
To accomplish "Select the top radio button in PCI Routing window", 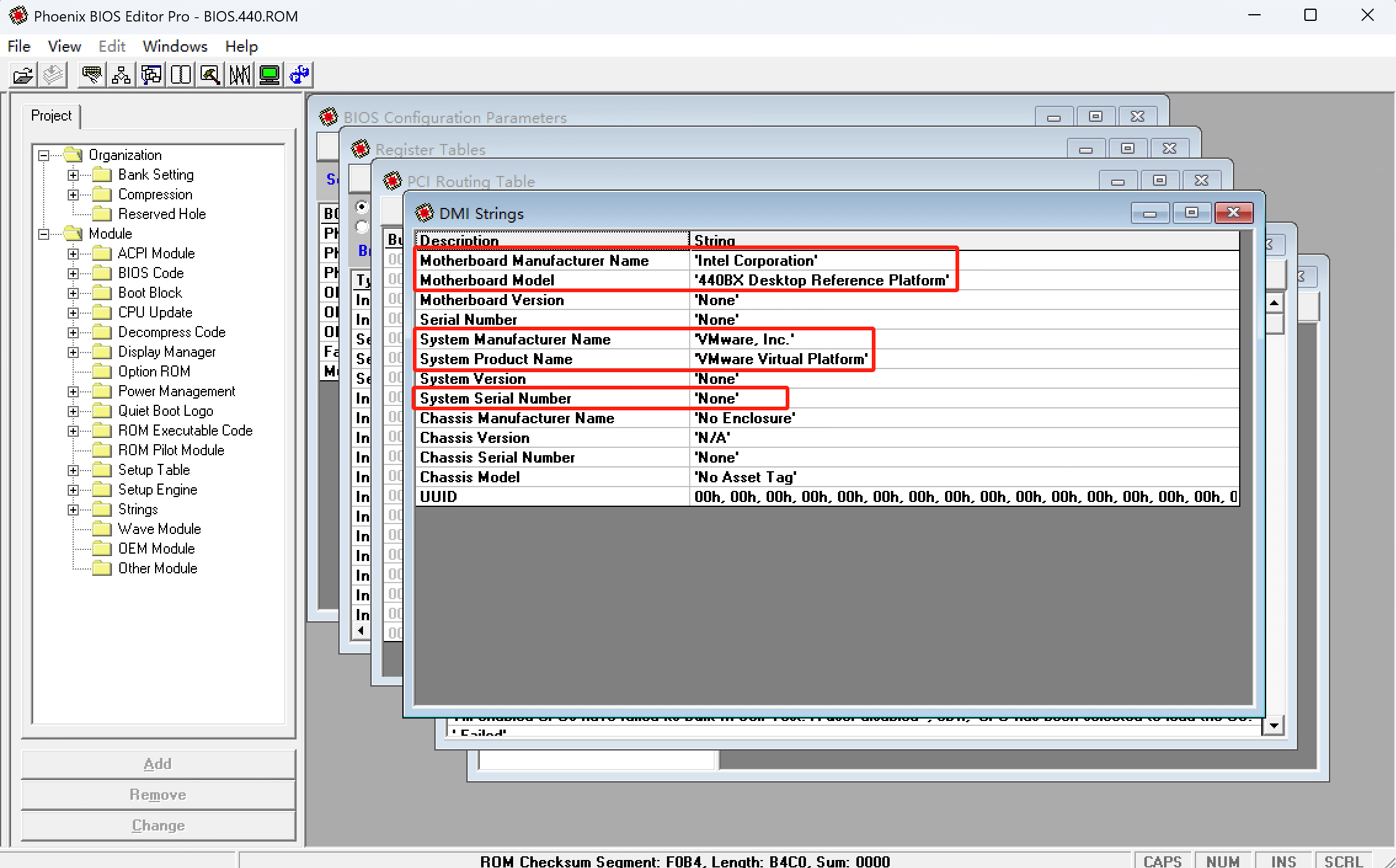I will point(362,207).
